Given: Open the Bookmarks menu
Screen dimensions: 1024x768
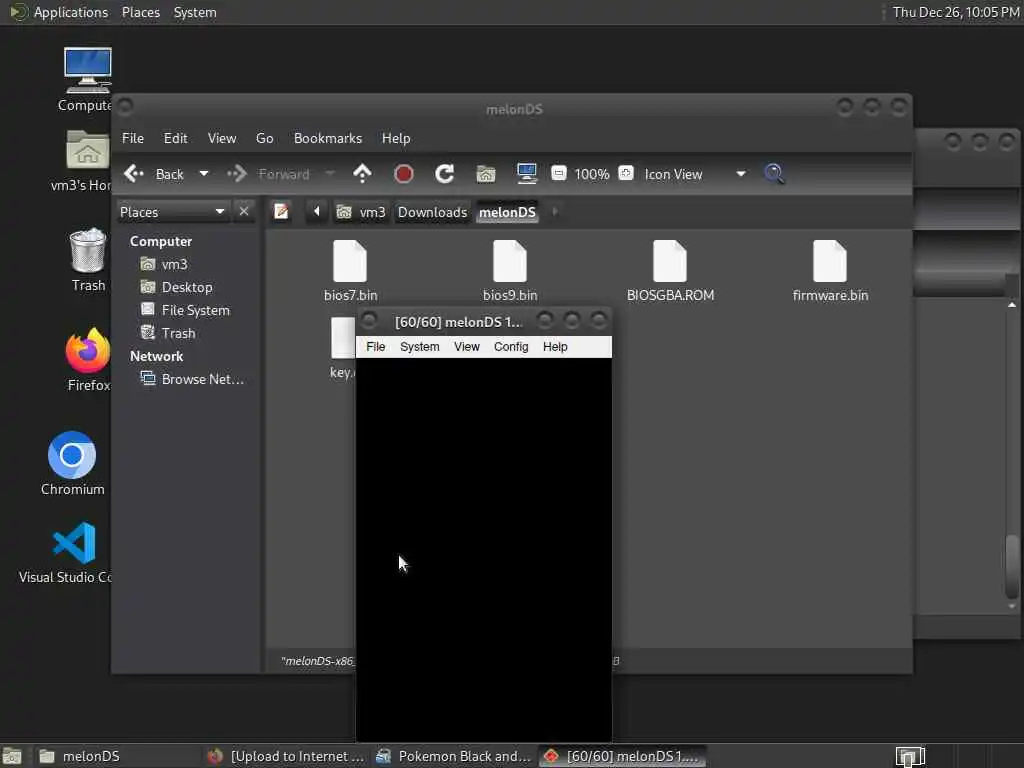Looking at the screenshot, I should coord(328,138).
